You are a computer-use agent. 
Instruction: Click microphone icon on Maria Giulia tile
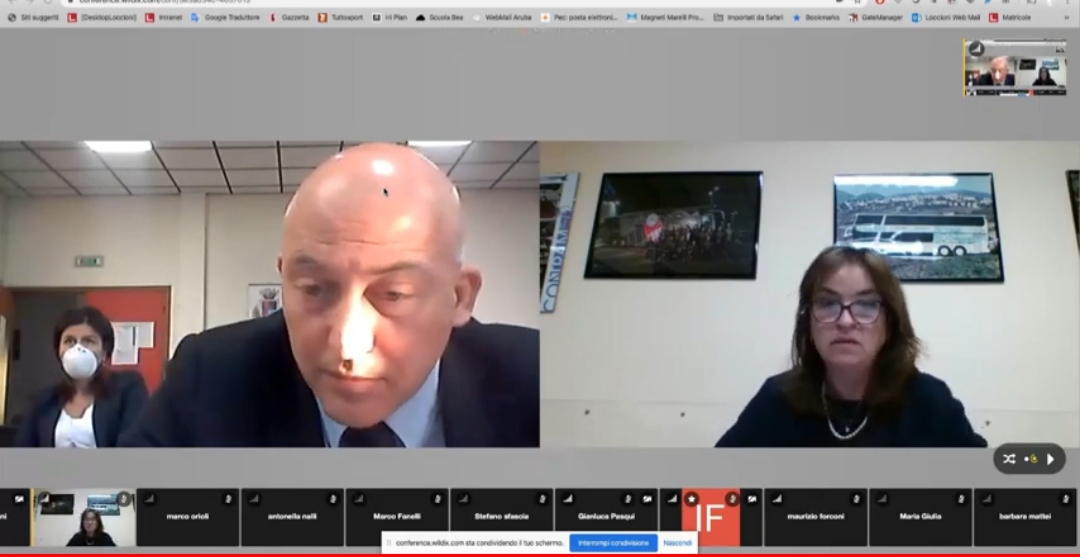point(961,498)
